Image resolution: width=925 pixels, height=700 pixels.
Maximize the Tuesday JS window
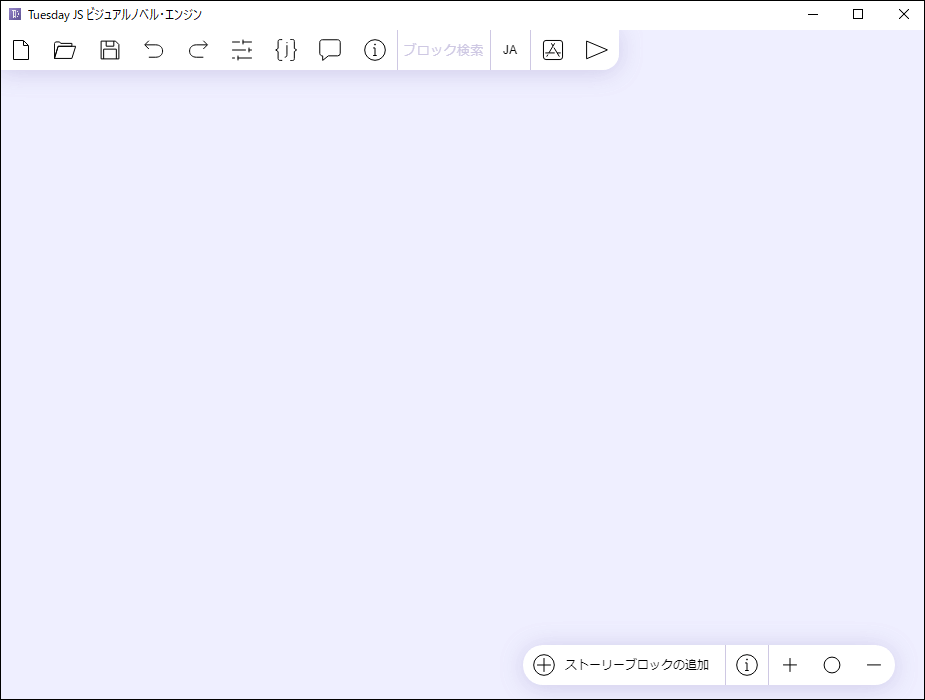[858, 14]
